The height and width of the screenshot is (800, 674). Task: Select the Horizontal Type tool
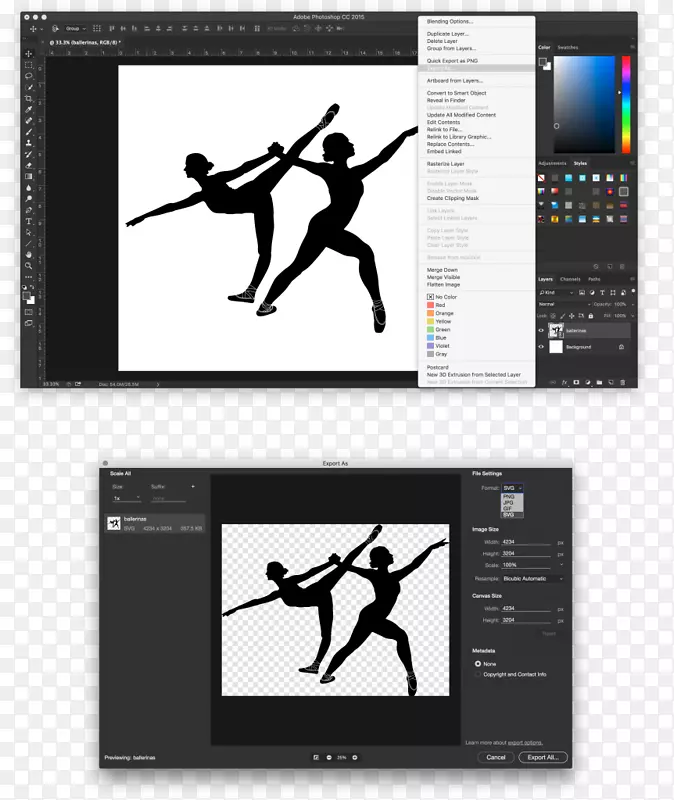29,221
